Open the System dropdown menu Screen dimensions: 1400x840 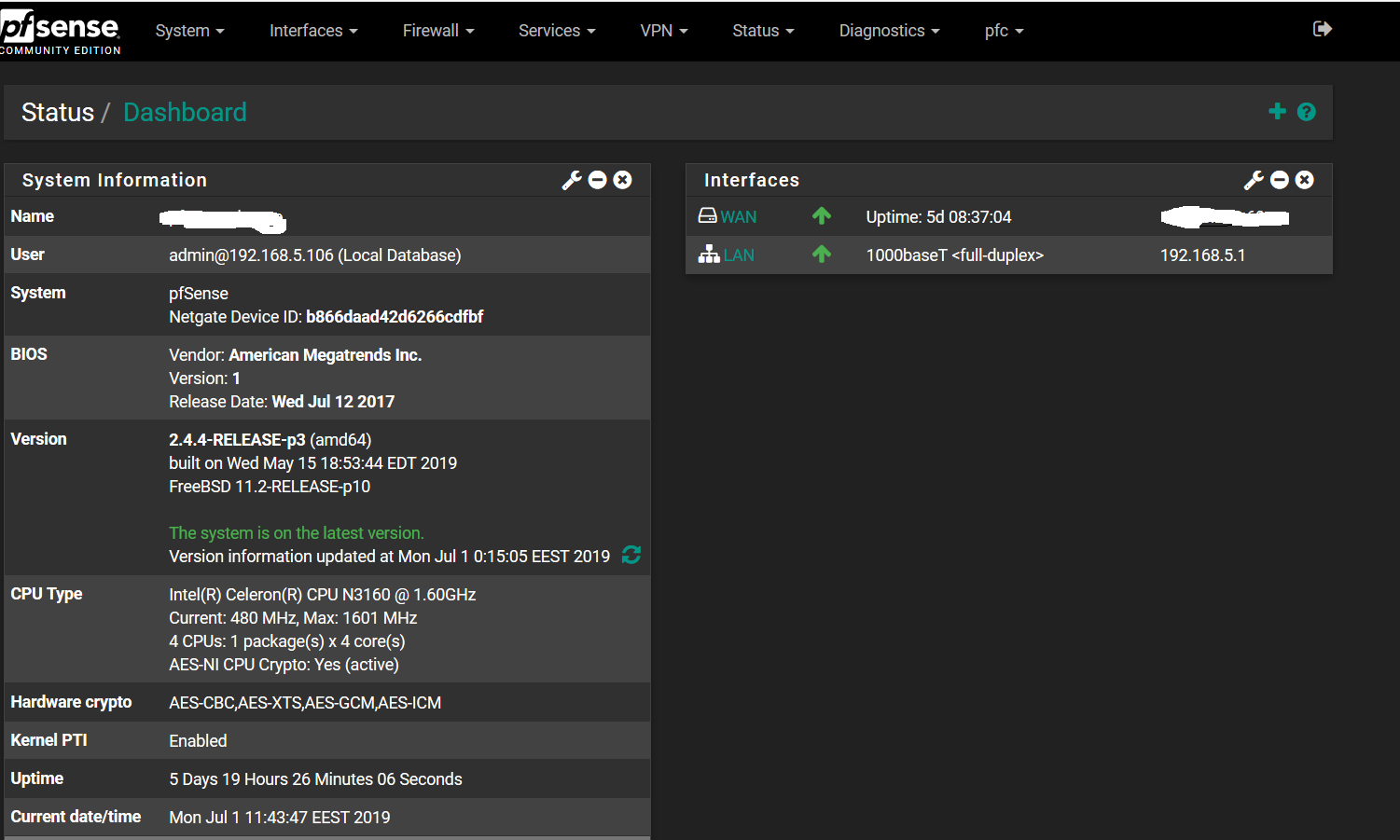(189, 31)
